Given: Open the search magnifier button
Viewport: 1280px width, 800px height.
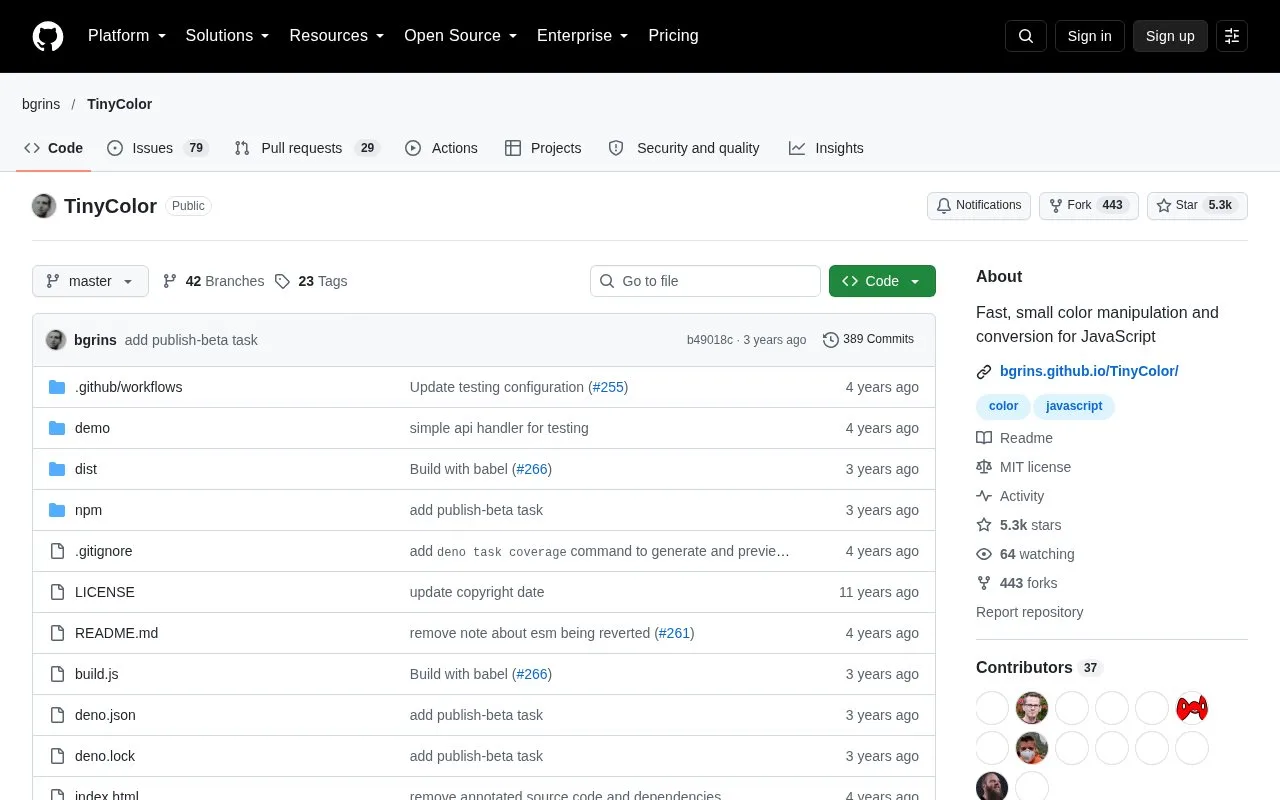Looking at the screenshot, I should pos(1026,36).
